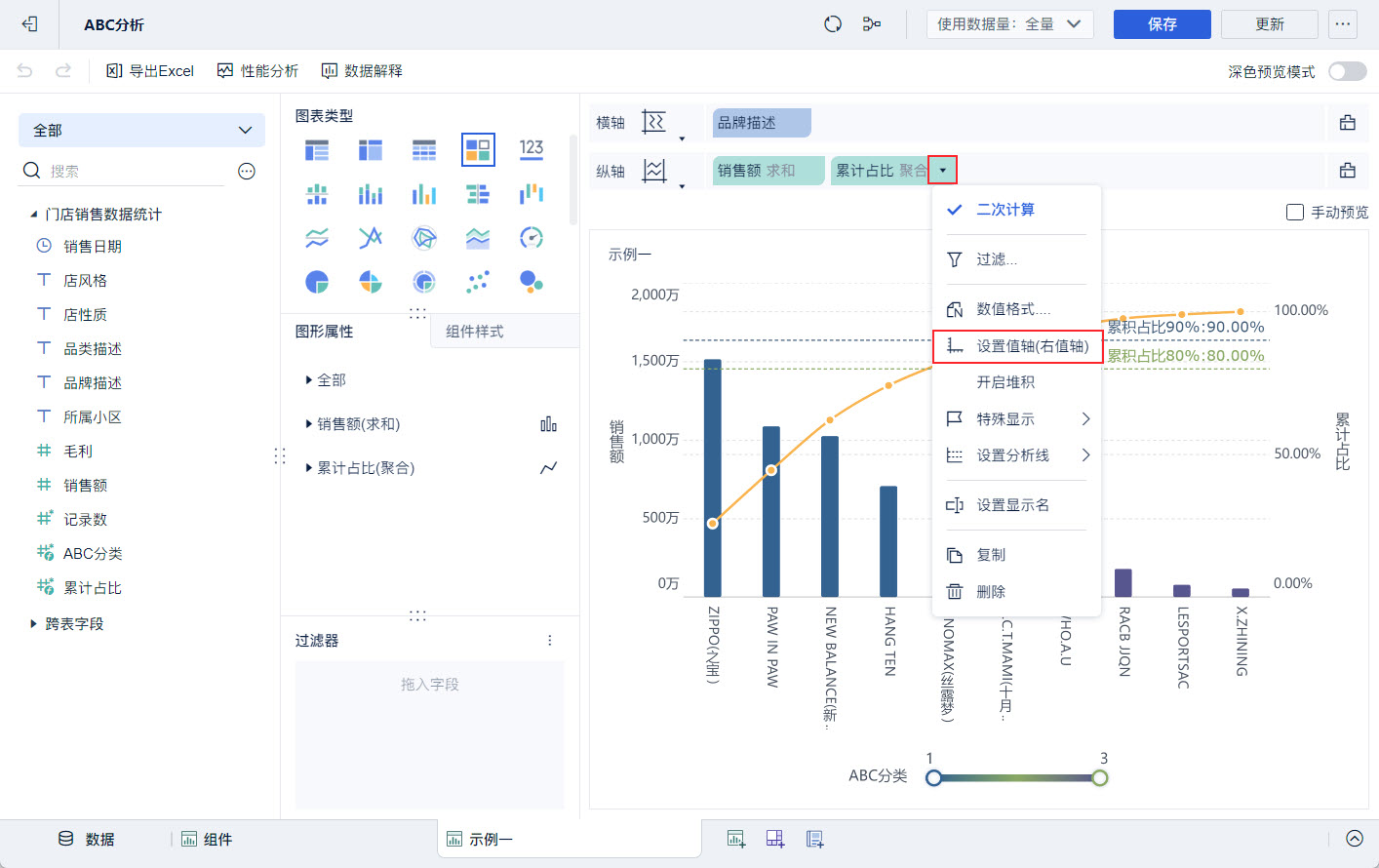
Task: Expand the 全部 section under 图形属性
Action: 309,380
